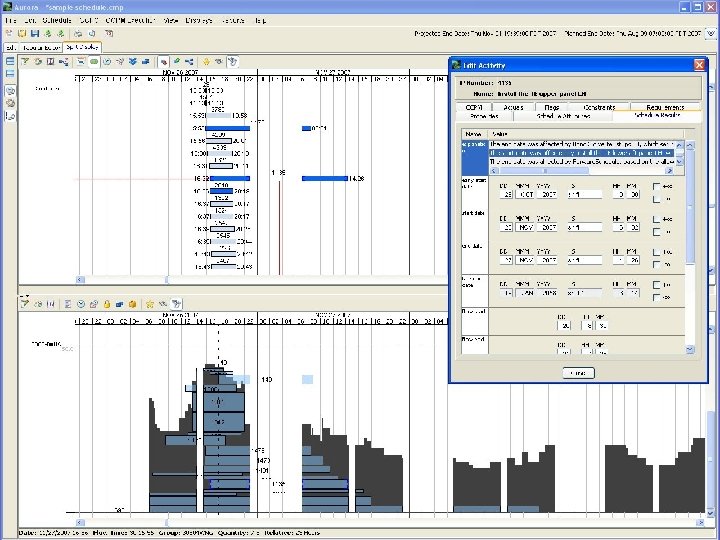Click the red icon in upper chart toolbar
Viewport: 720px width, 540px height.
click(163, 62)
